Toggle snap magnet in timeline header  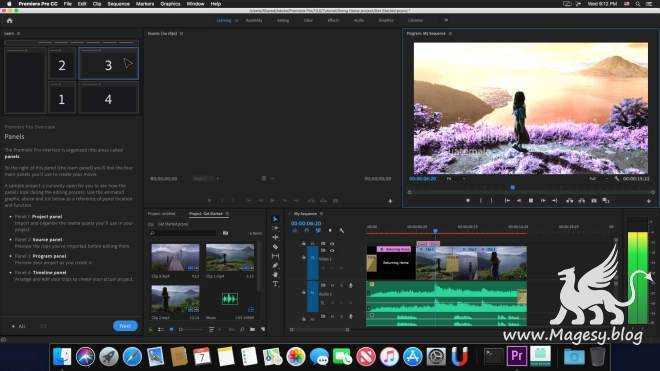[306, 230]
